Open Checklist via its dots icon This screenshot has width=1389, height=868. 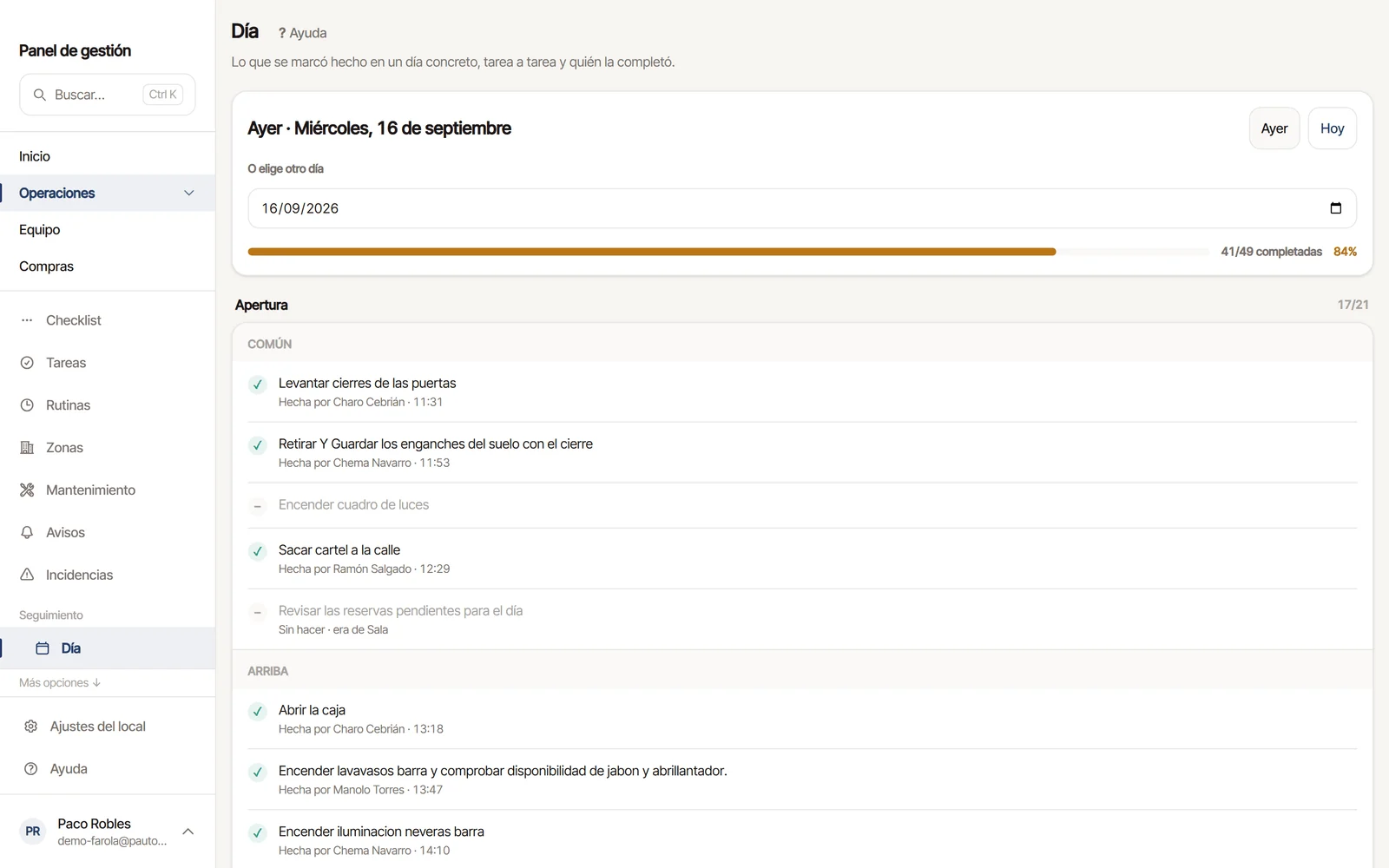pyautogui.click(x=27, y=320)
